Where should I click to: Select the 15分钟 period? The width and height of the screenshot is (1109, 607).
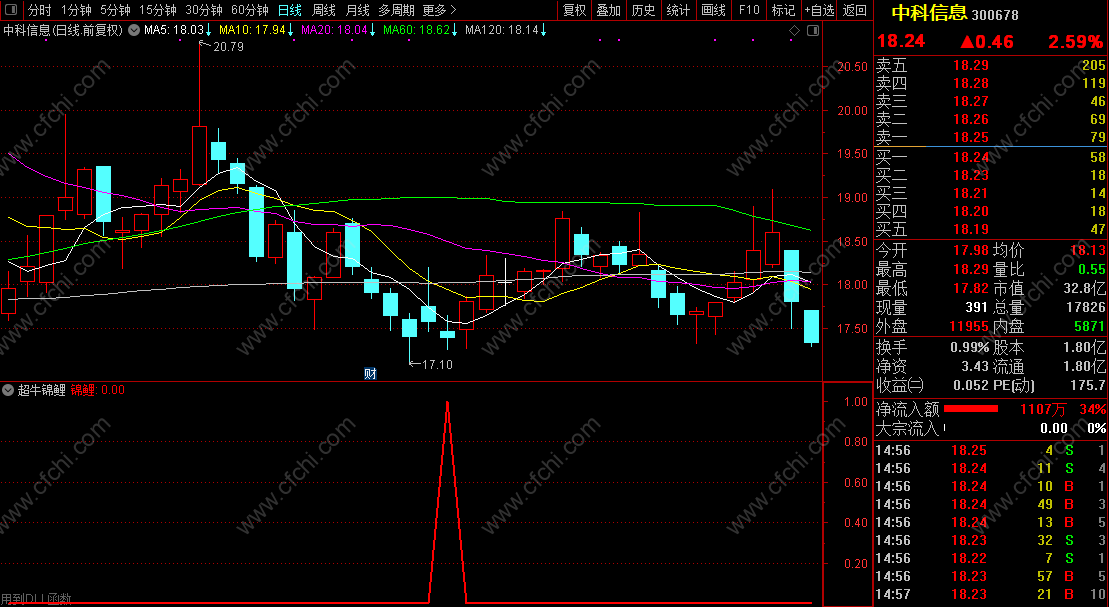pos(157,10)
